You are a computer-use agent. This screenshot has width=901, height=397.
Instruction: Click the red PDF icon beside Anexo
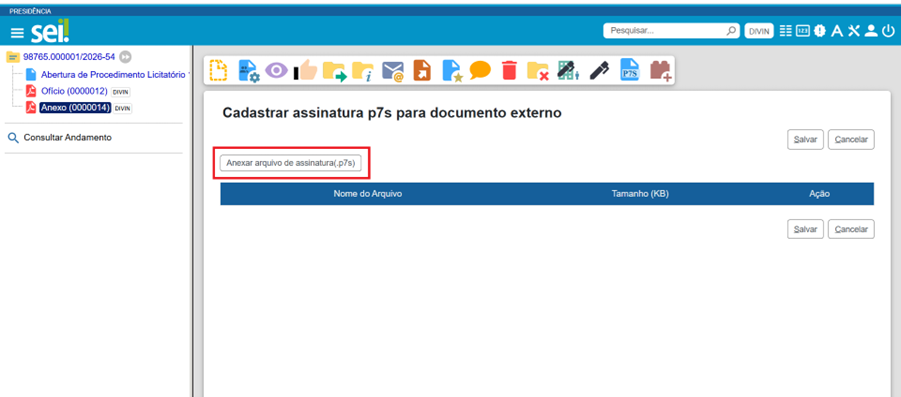pyautogui.click(x=31, y=108)
